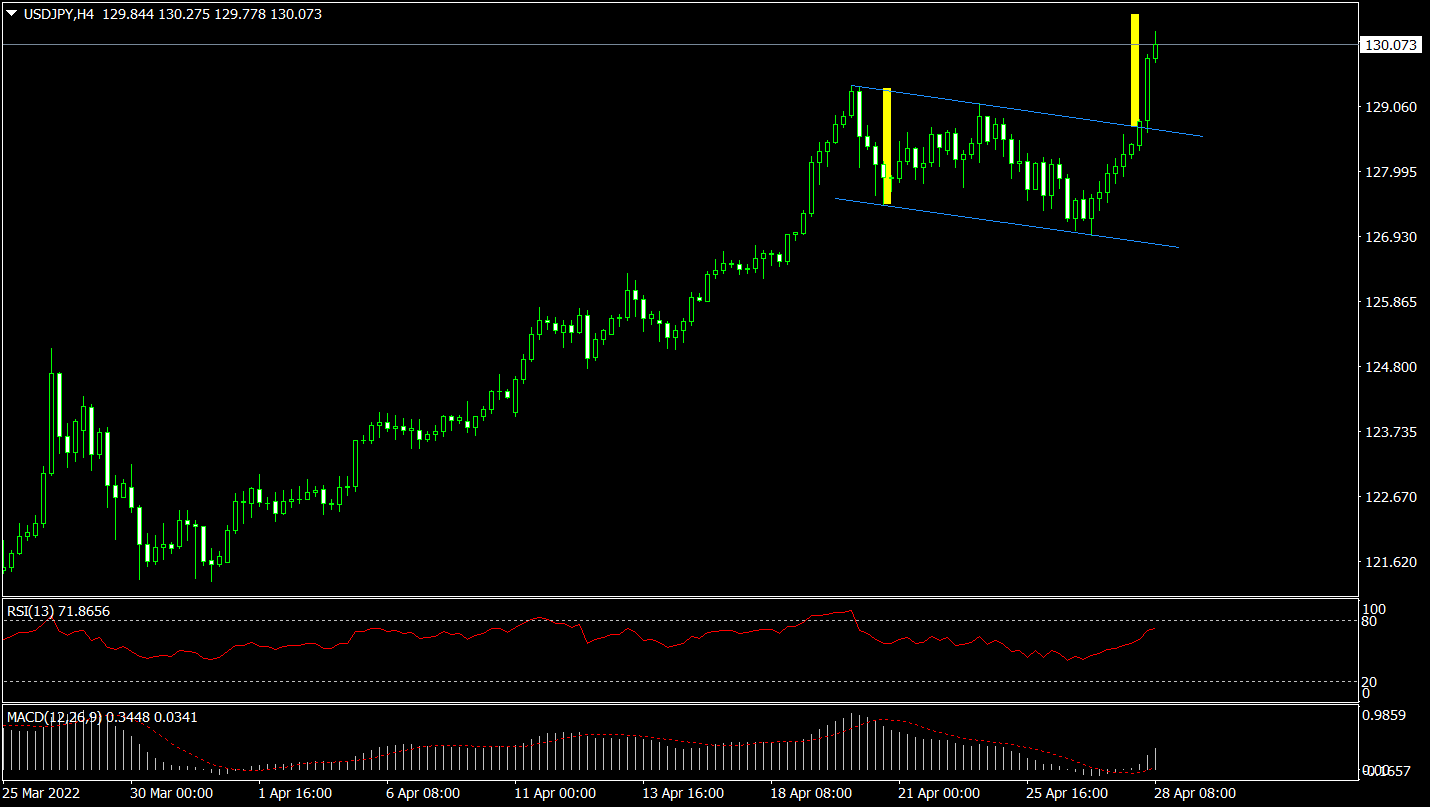Image resolution: width=1430 pixels, height=807 pixels.
Task: Click the 11 Apr 00:00 time label
Action: point(555,793)
